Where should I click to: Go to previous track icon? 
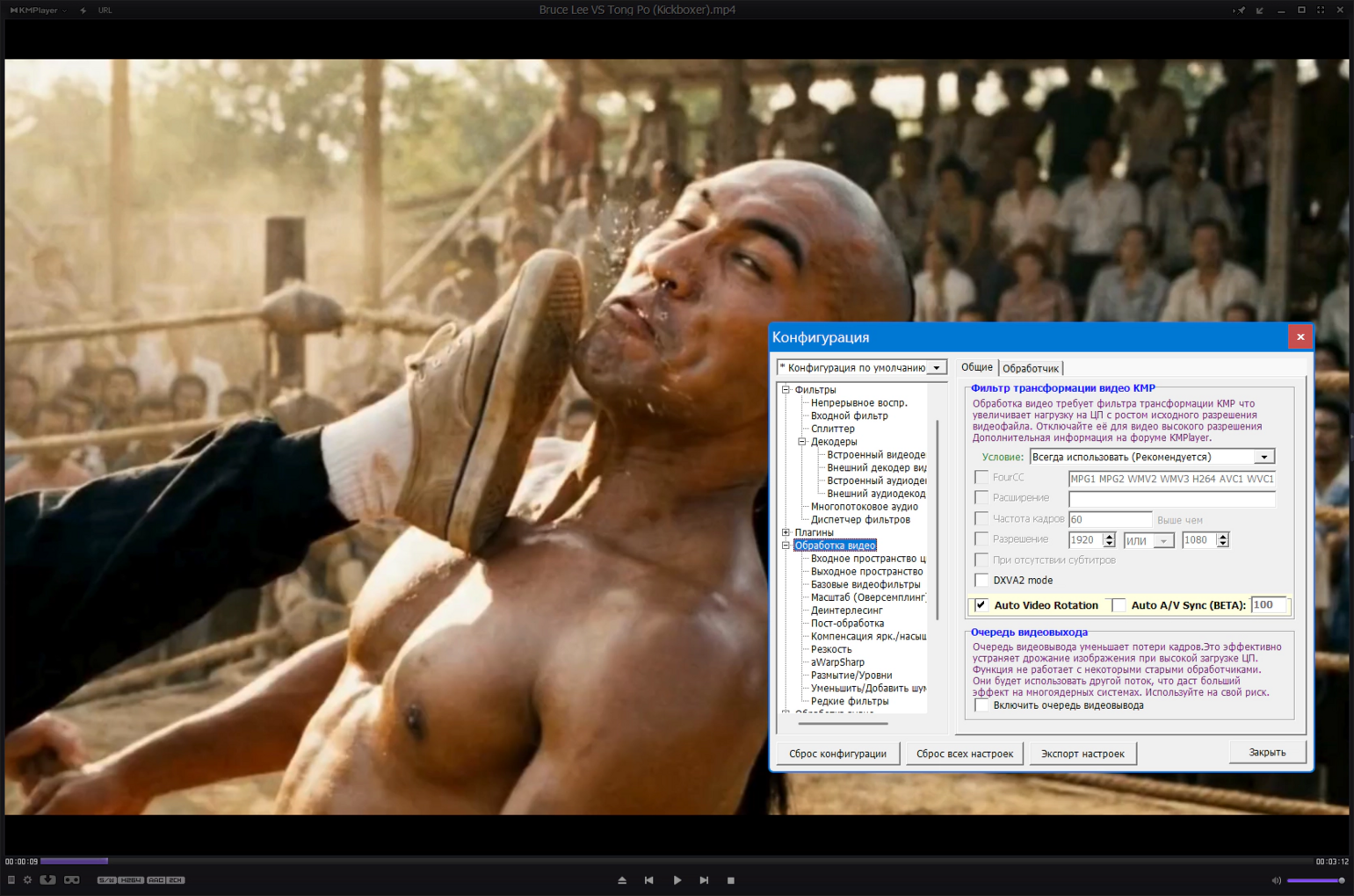(x=649, y=880)
